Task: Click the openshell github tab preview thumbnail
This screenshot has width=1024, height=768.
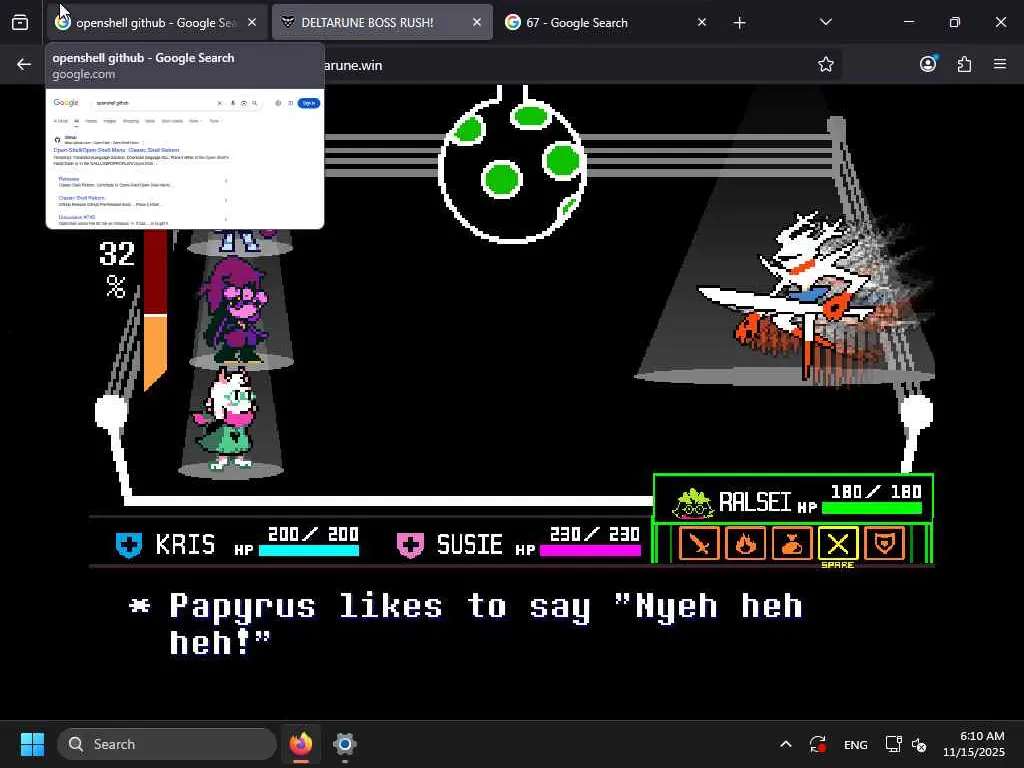Action: pyautogui.click(x=185, y=158)
